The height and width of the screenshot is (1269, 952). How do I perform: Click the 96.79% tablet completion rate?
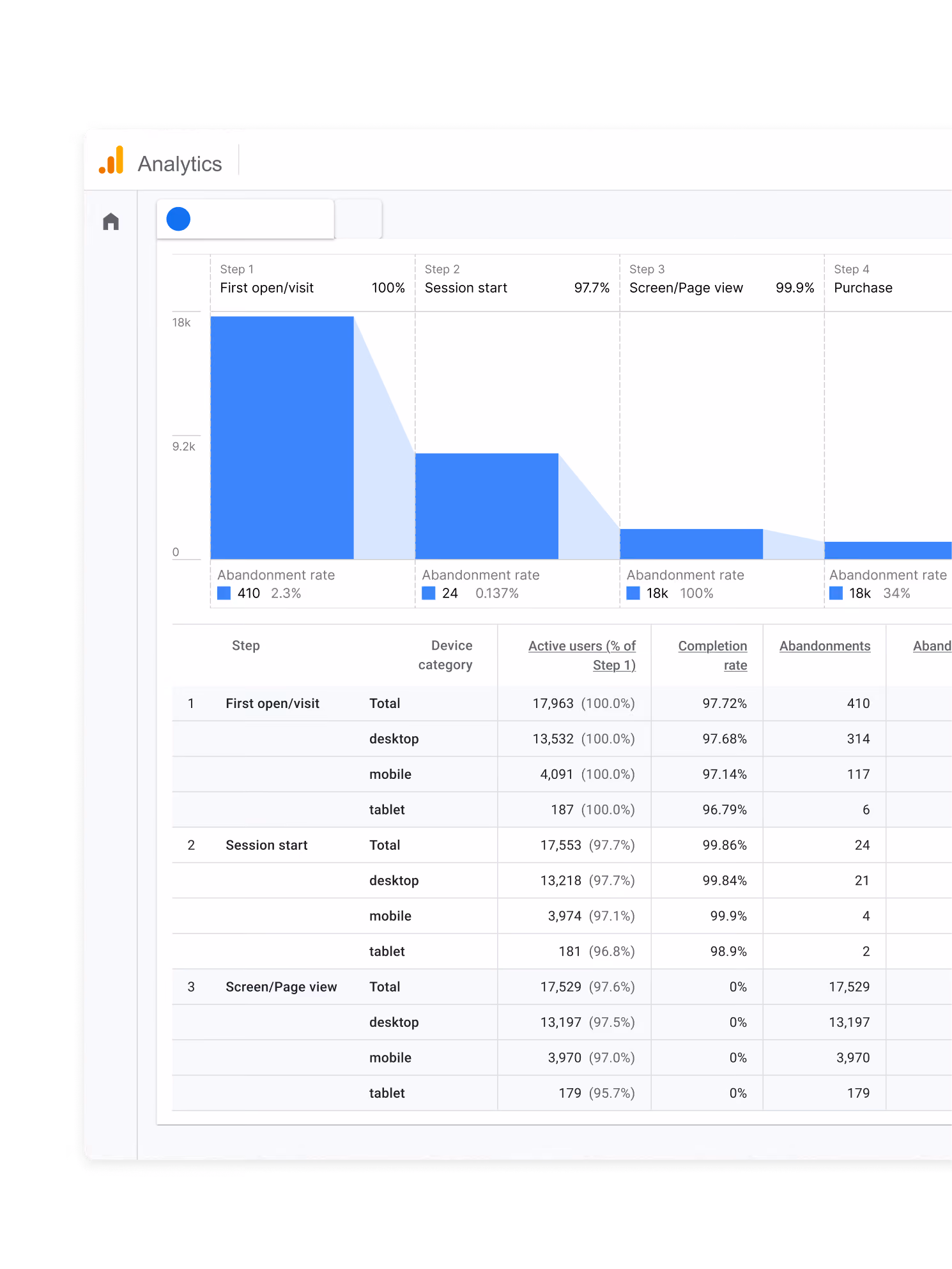(725, 810)
